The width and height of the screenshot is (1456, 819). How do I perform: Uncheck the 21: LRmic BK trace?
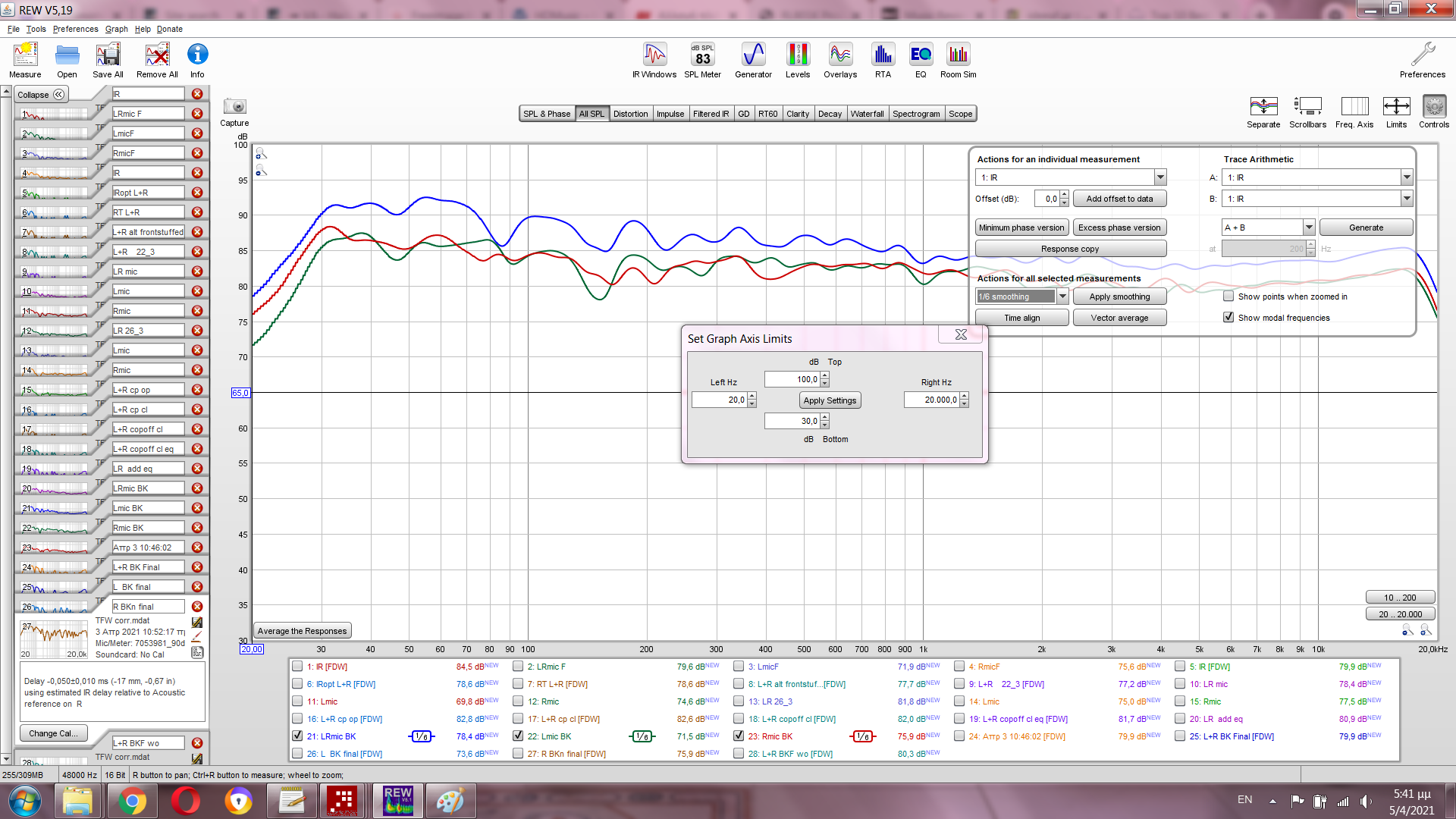tap(297, 736)
